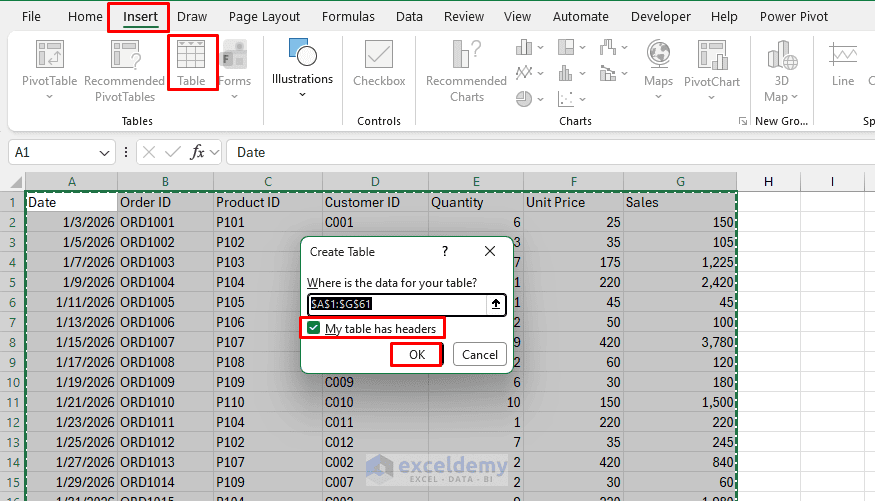Image resolution: width=875 pixels, height=501 pixels.
Task: Click the formula bar enter checkmark icon
Action: [x=173, y=152]
